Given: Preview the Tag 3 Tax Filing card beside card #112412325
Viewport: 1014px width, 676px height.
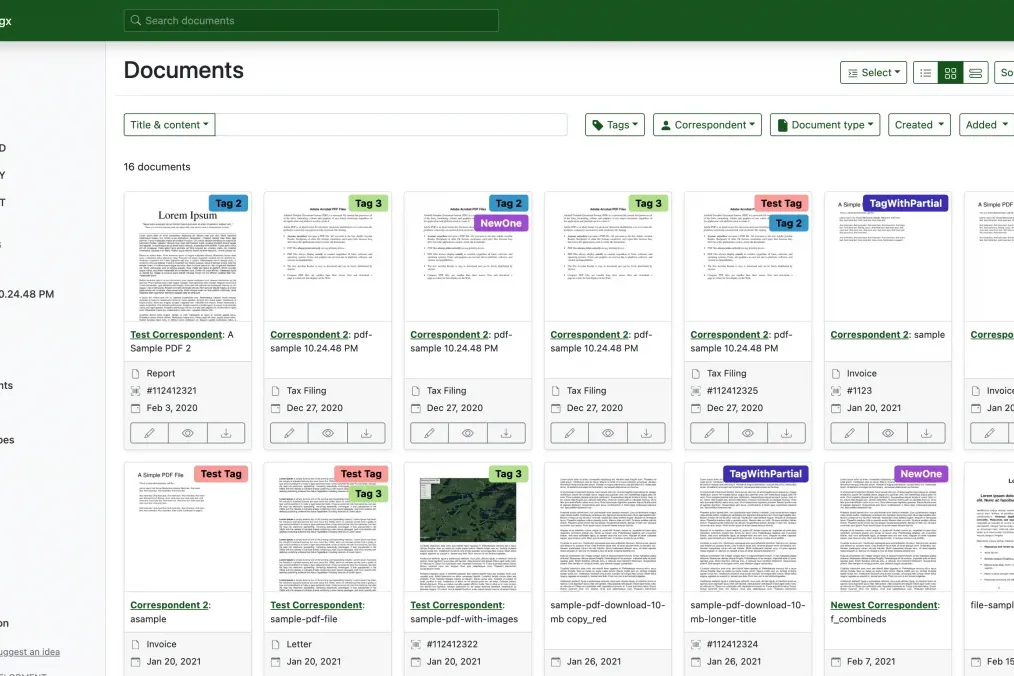Looking at the screenshot, I should [608, 433].
